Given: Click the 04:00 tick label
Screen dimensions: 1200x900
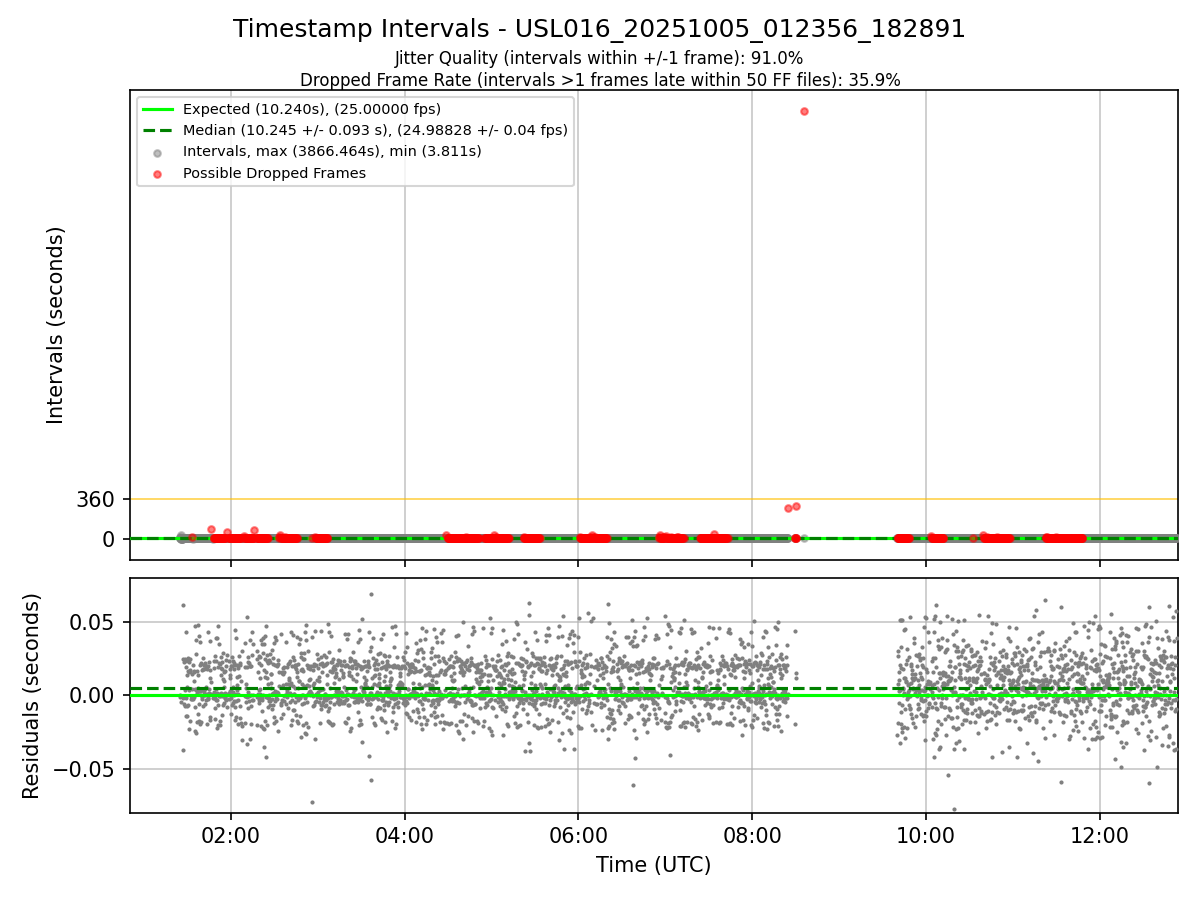Looking at the screenshot, I should [405, 834].
